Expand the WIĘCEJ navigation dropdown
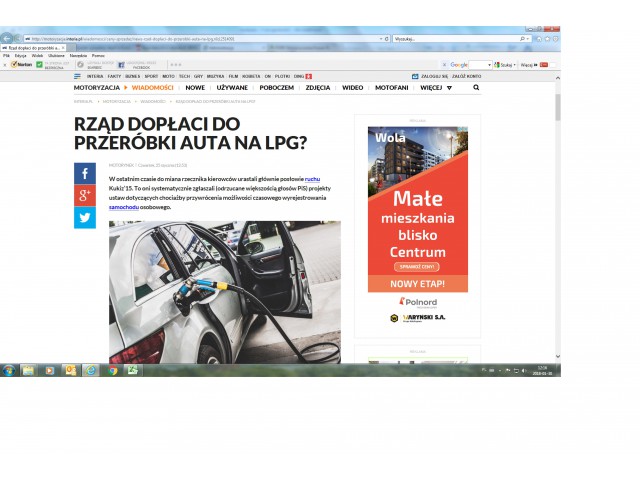640x480 pixels. click(x=435, y=87)
